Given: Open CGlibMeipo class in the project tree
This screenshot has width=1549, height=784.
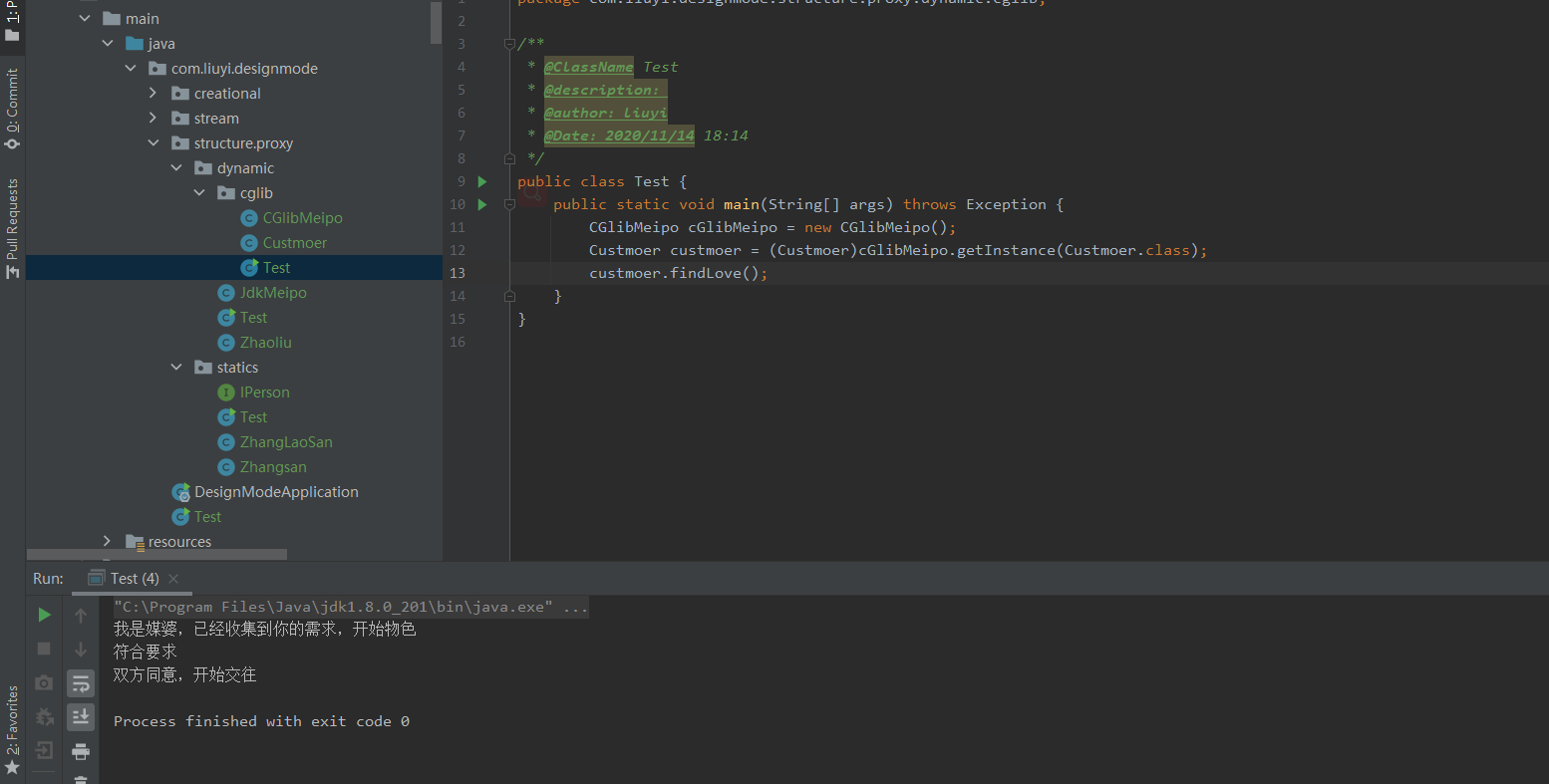Looking at the screenshot, I should (x=302, y=218).
